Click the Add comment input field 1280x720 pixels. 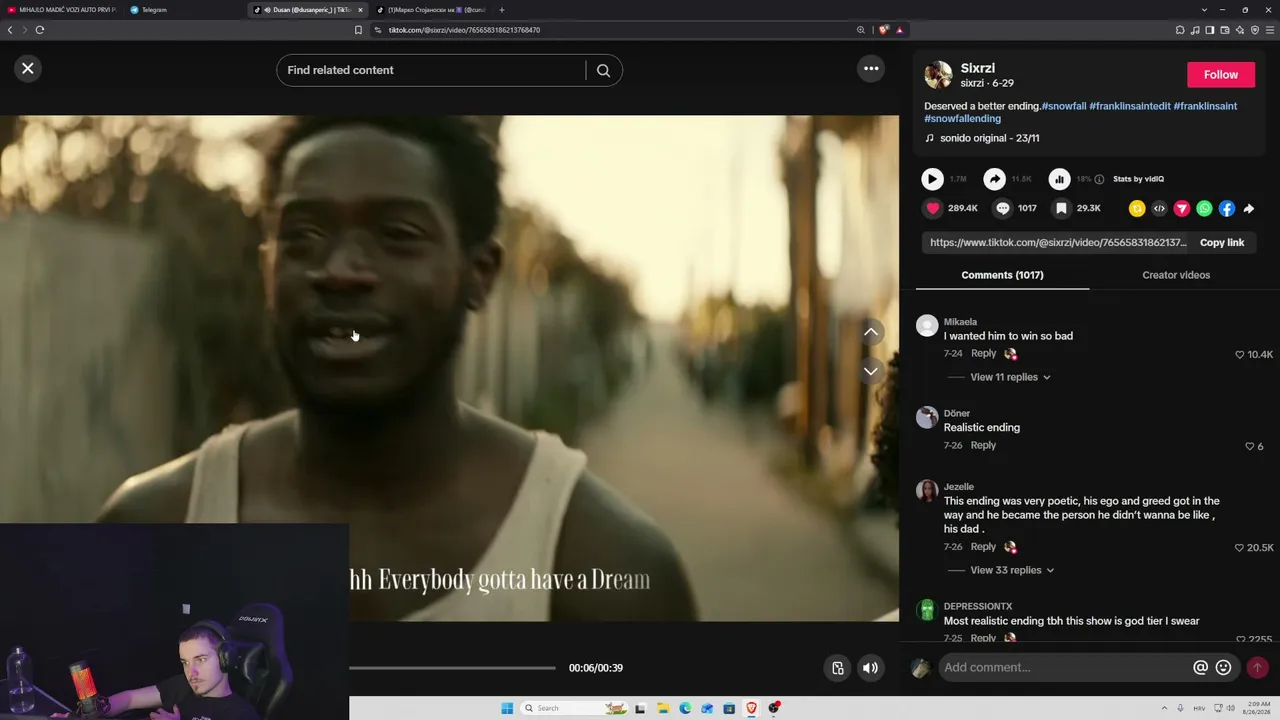coord(1064,668)
